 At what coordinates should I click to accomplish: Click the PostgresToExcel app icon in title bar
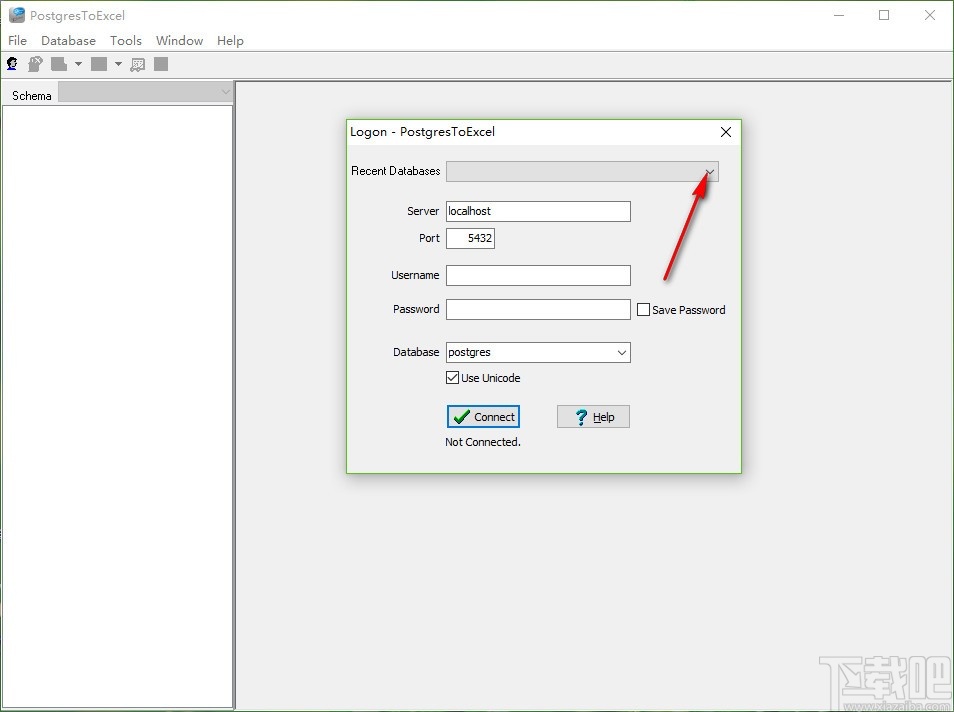(17, 15)
